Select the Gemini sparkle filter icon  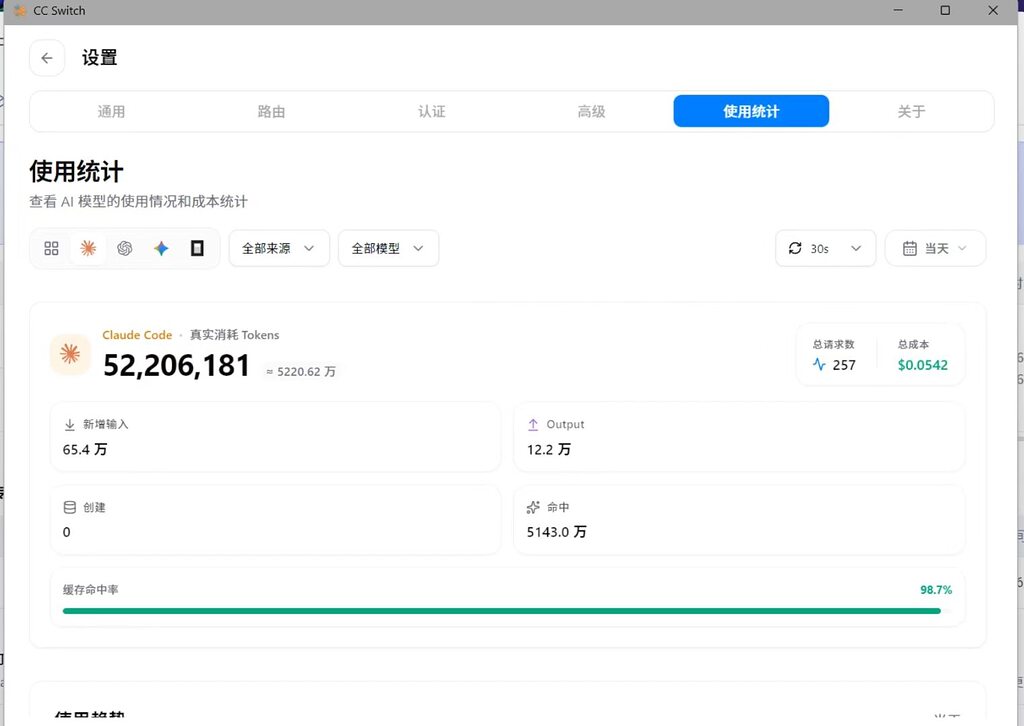tap(161, 248)
